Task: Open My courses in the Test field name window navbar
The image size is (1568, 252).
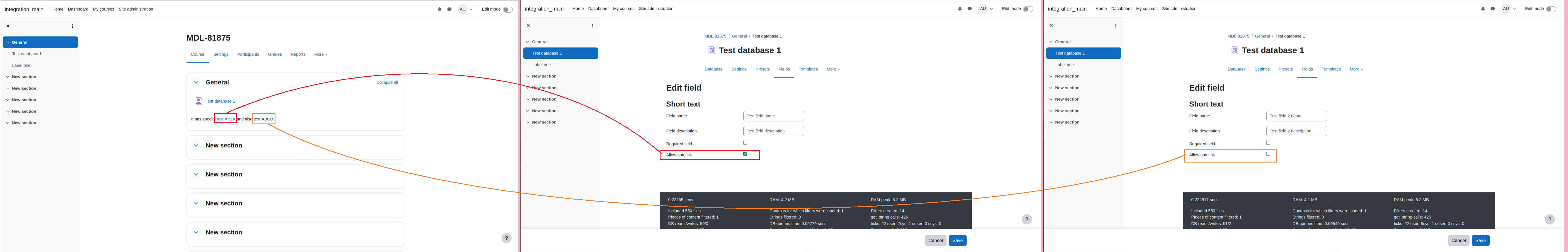Action: point(623,9)
